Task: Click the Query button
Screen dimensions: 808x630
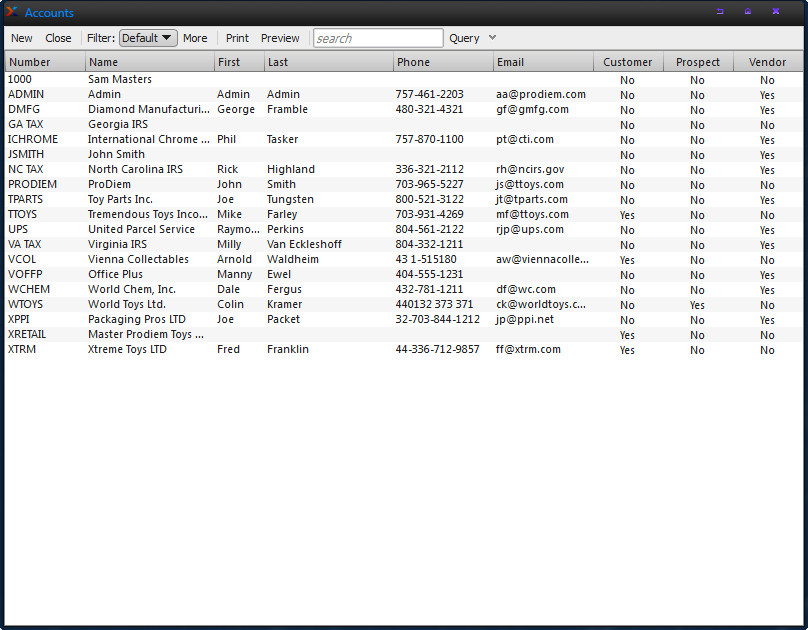Action: 464,38
